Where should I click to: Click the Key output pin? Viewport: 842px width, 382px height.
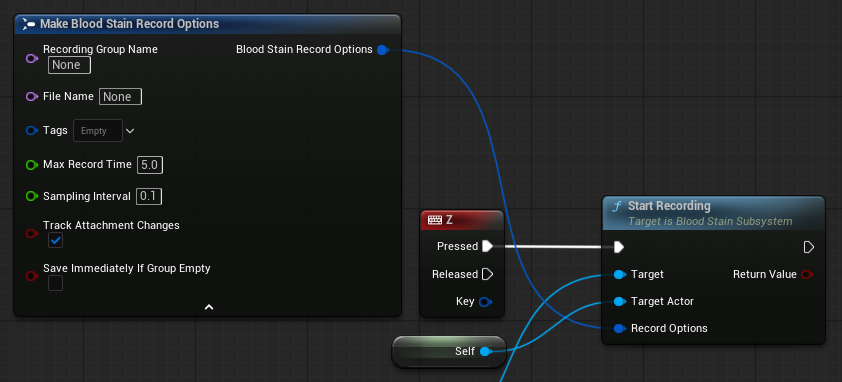(x=485, y=302)
